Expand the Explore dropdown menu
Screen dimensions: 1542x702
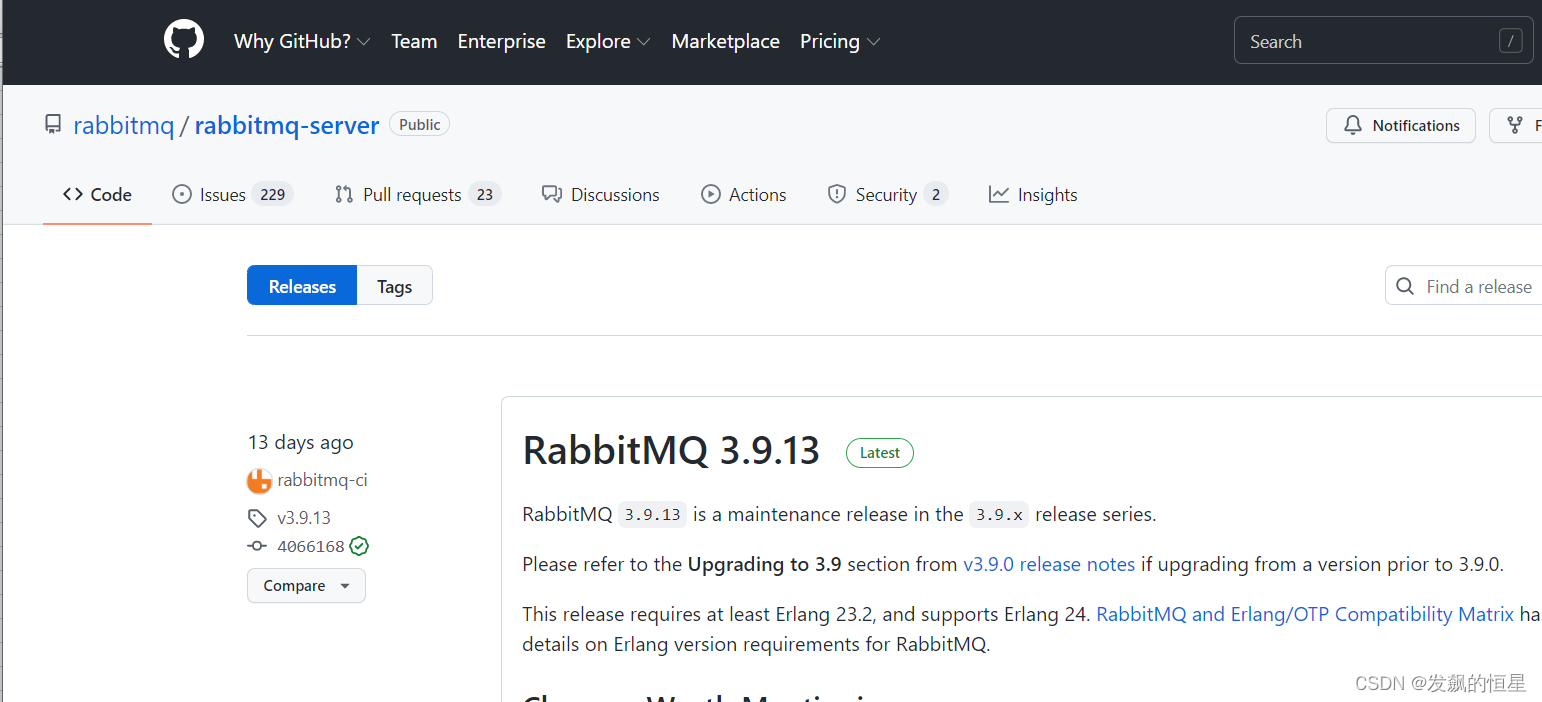point(608,41)
